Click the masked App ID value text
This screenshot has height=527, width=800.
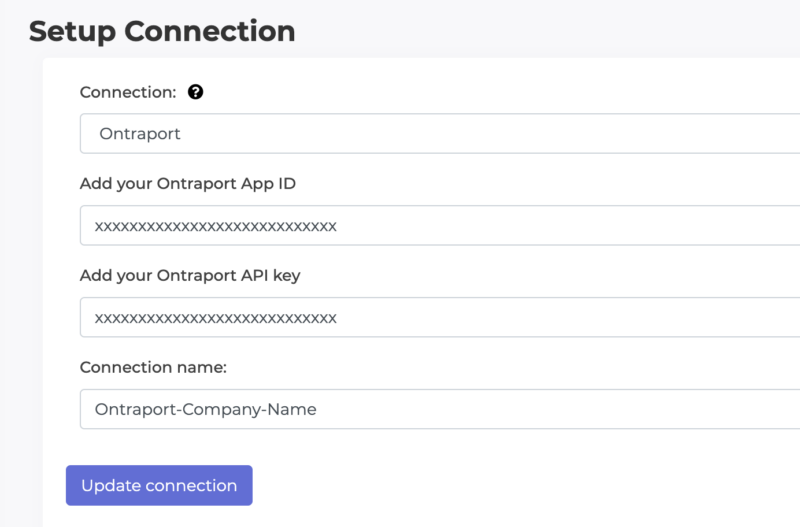(x=215, y=227)
